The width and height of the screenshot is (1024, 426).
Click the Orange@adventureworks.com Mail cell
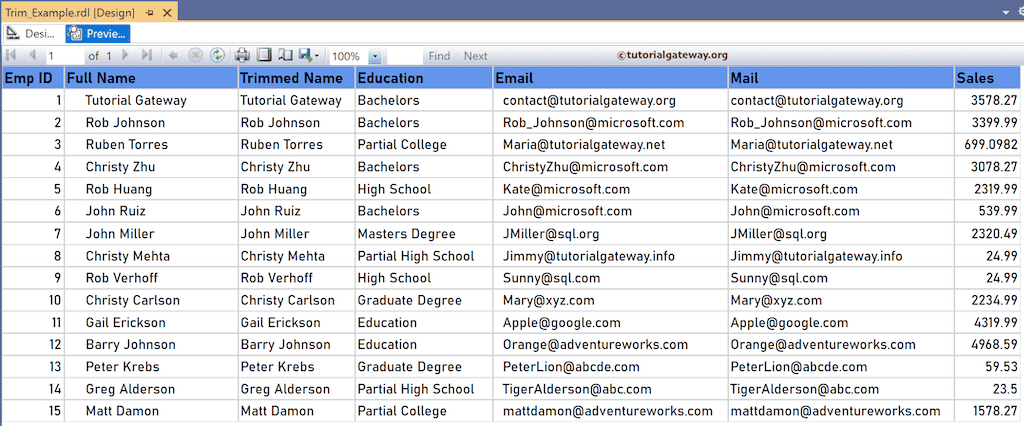point(841,345)
